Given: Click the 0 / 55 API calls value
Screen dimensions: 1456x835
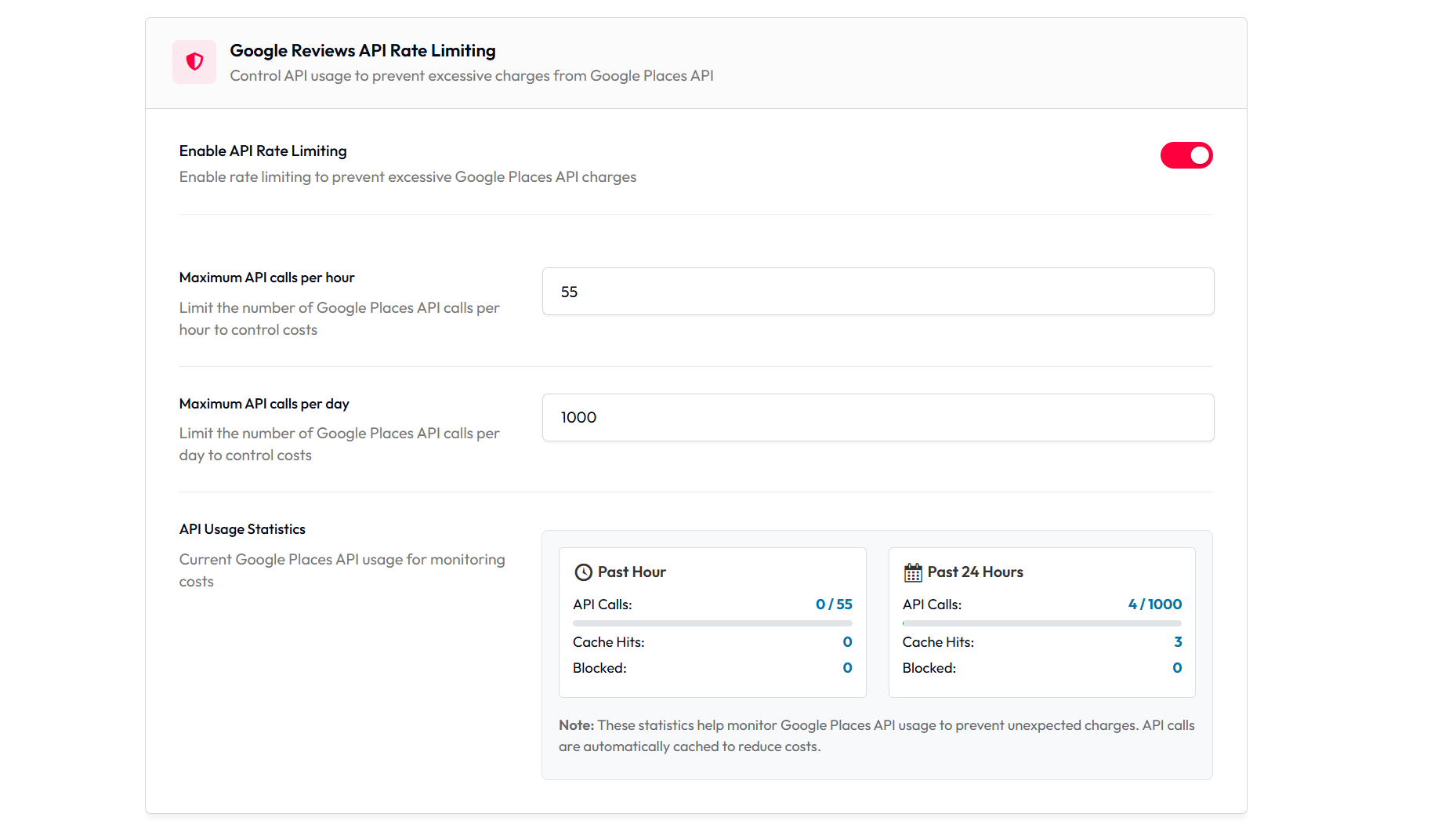Looking at the screenshot, I should 833,604.
